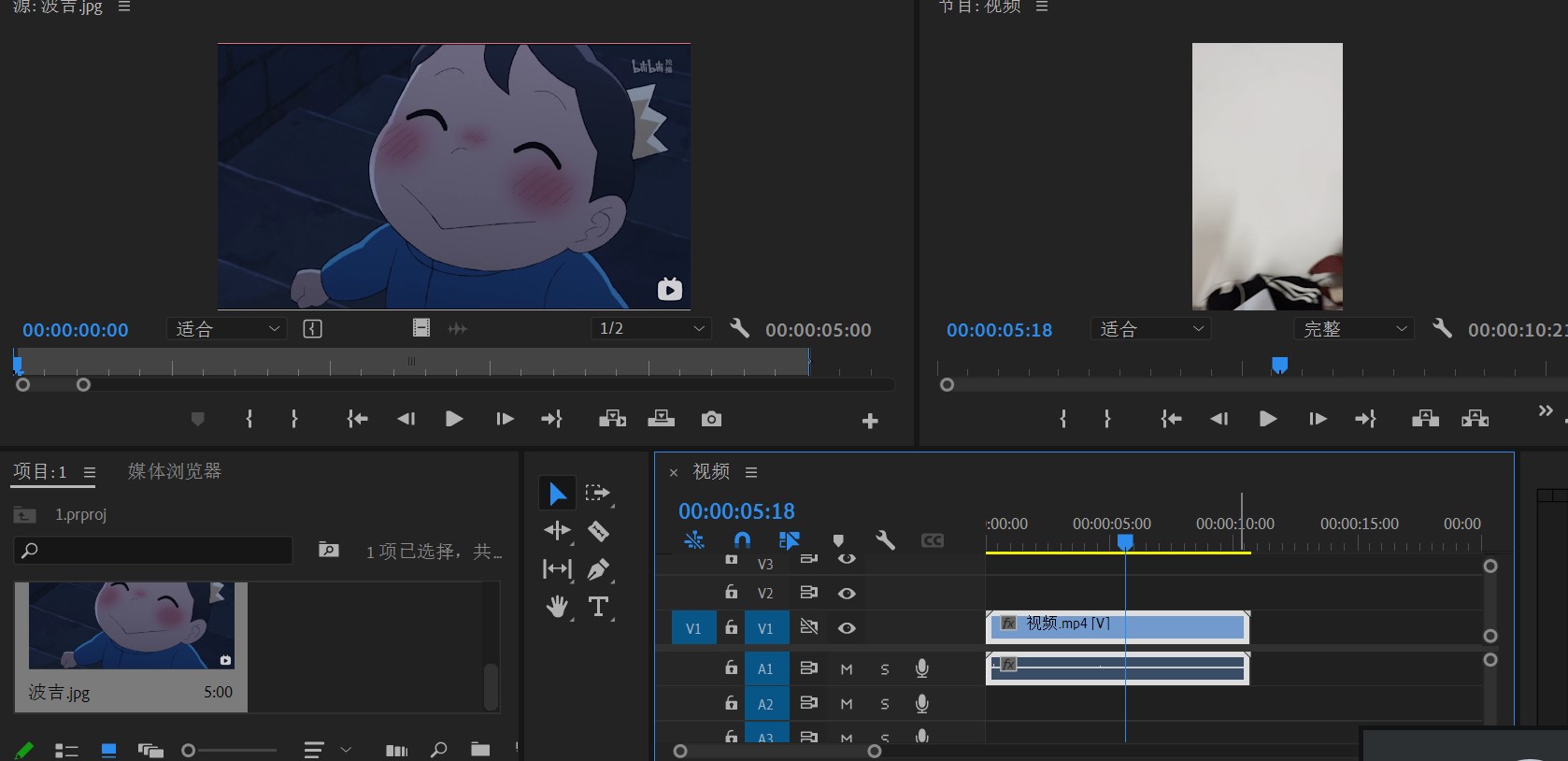This screenshot has height=761, width=1568.
Task: Click the Overwrite button in Source monitor
Action: 661,419
